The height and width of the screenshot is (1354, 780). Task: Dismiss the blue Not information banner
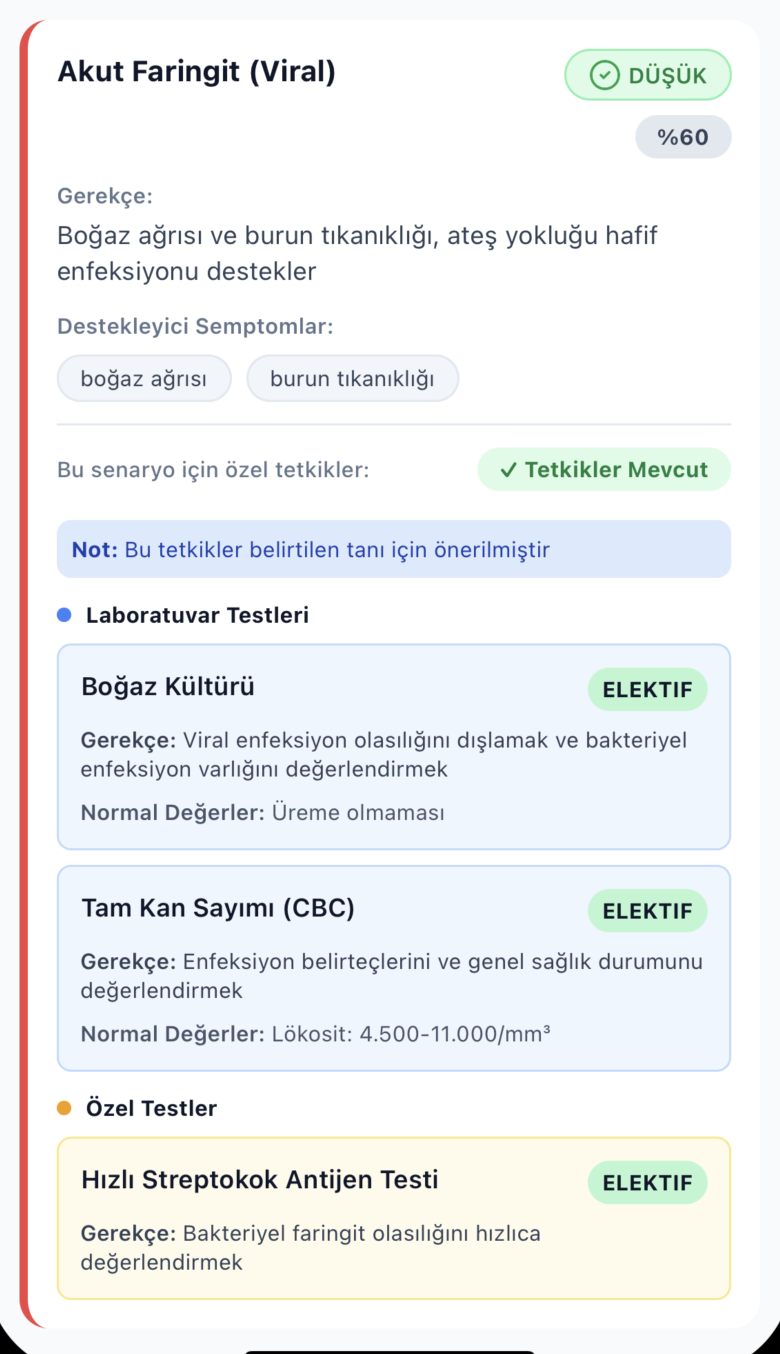394,549
